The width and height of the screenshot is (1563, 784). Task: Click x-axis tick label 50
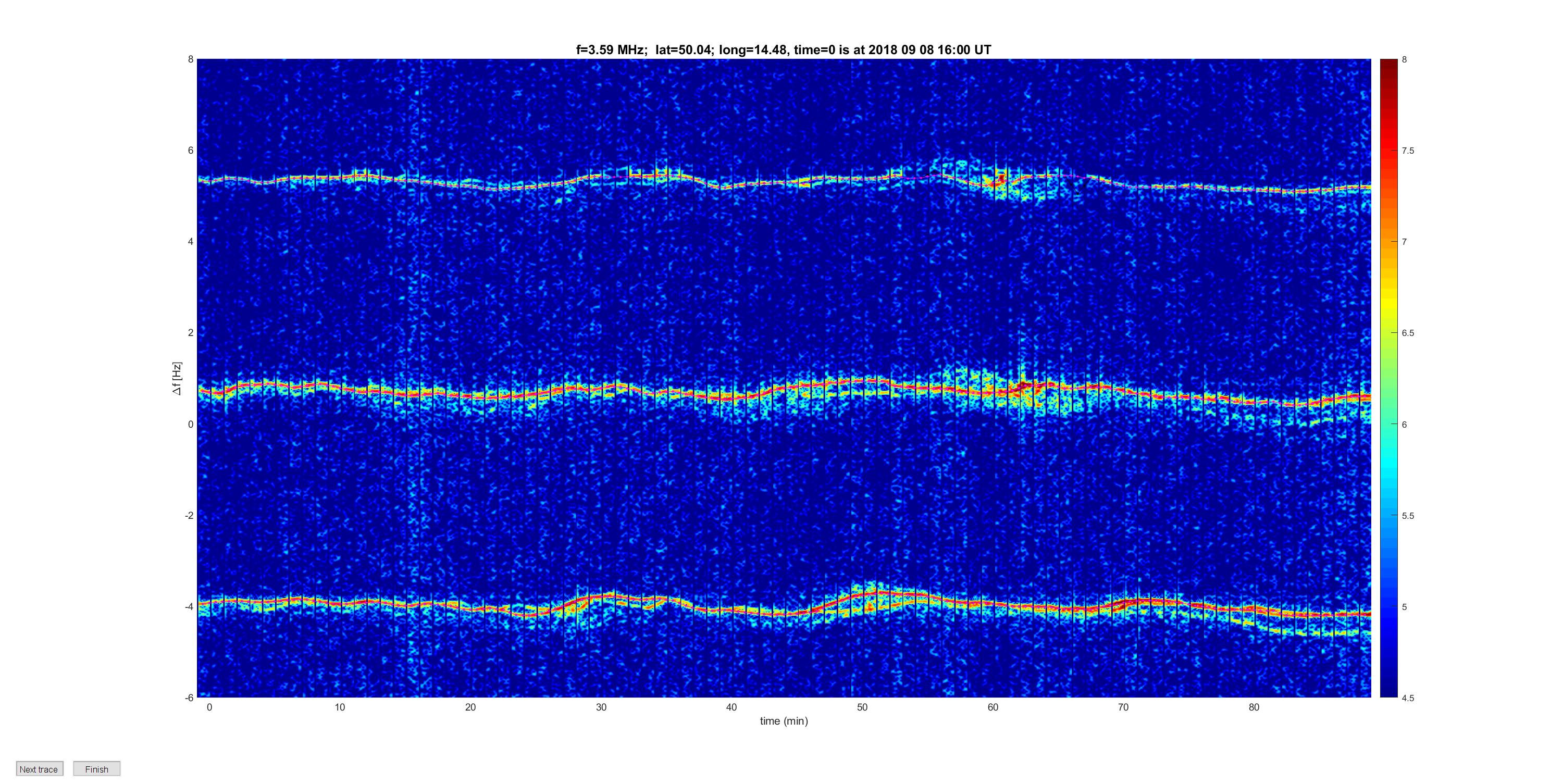(862, 707)
